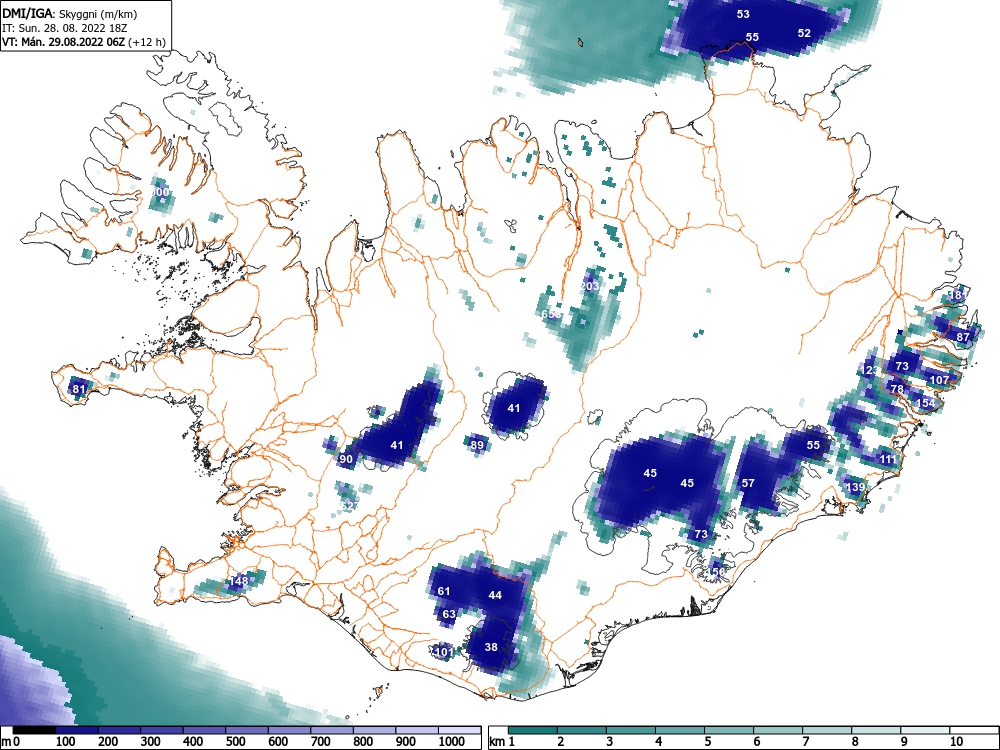Click the 'DMI/IGA: Skyggni (m/km)' title text

tap(70, 13)
